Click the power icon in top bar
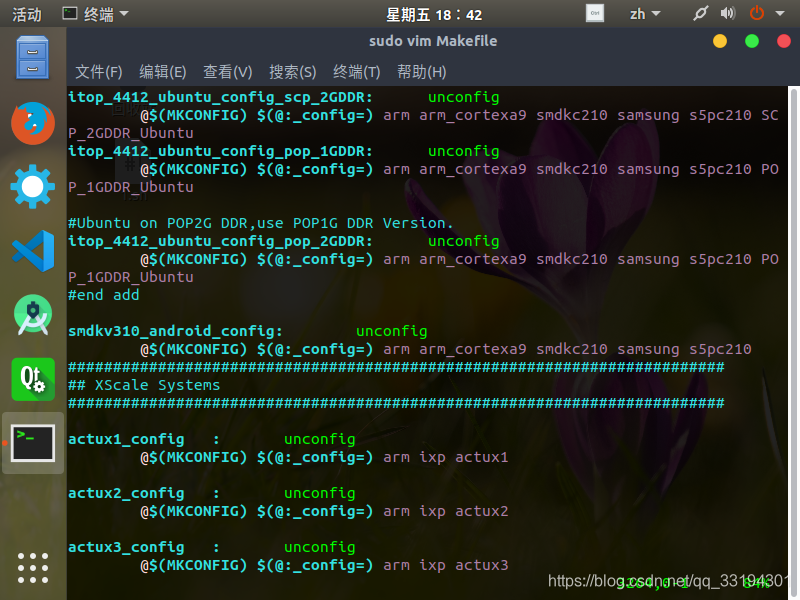The width and height of the screenshot is (800, 600). 757,13
